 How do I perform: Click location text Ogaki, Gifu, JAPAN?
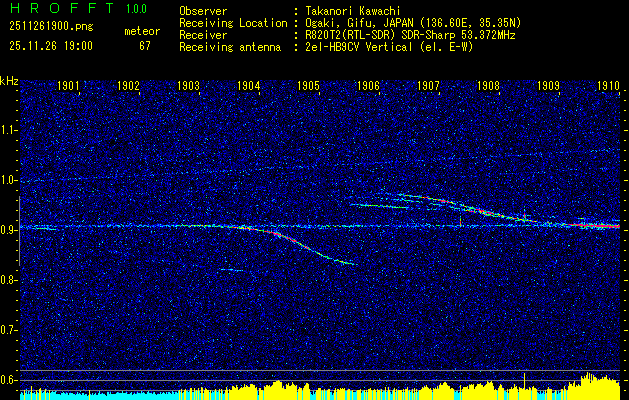point(358,23)
